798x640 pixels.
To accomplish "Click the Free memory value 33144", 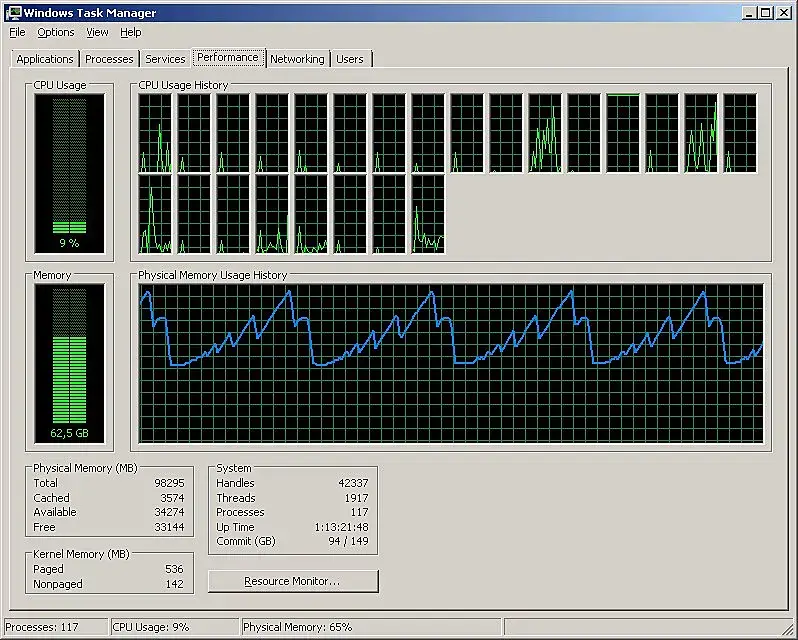I will 169,527.
